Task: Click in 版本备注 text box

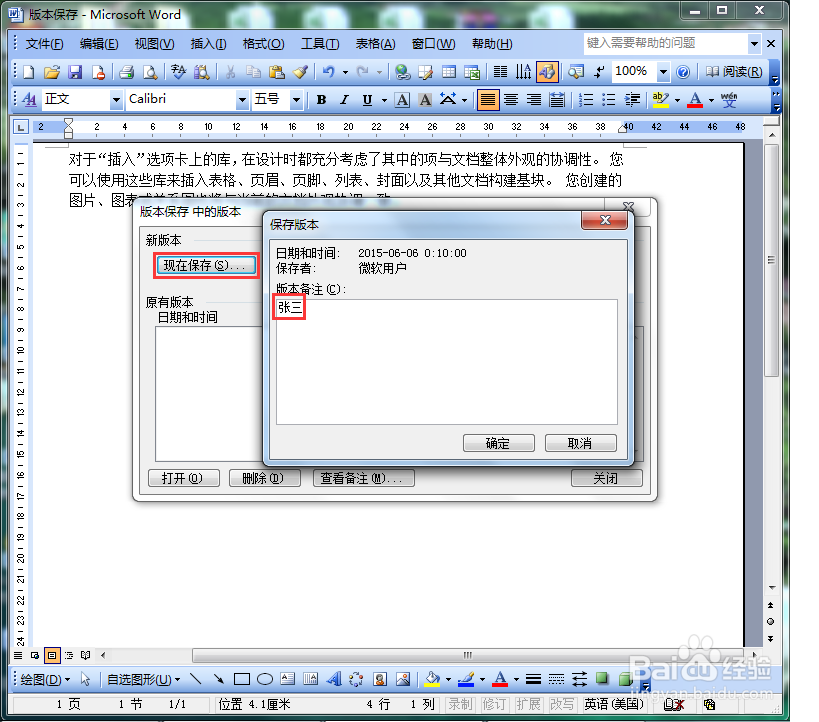Action: [447, 362]
